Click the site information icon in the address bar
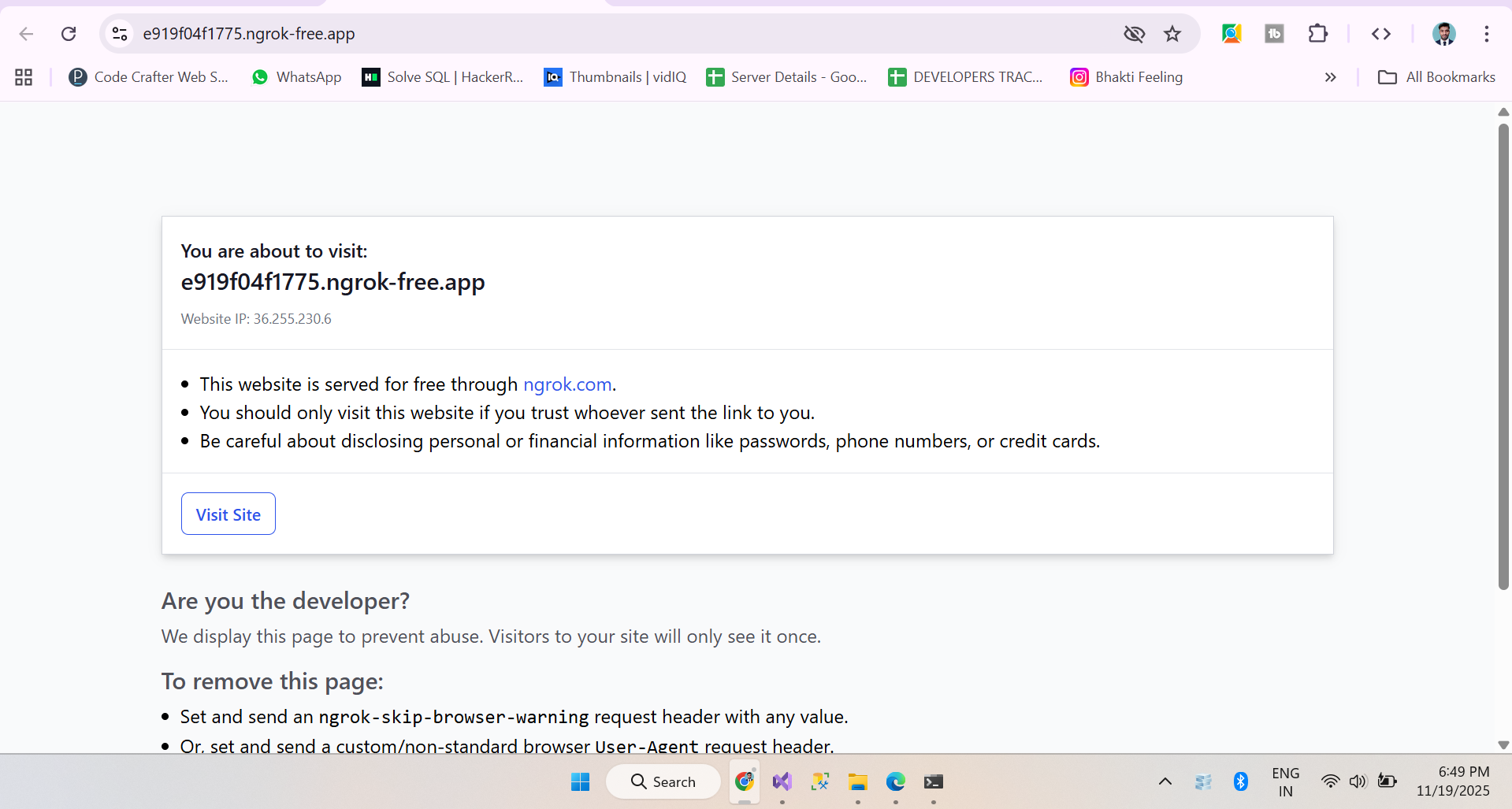The height and width of the screenshot is (809, 1512). point(120,34)
